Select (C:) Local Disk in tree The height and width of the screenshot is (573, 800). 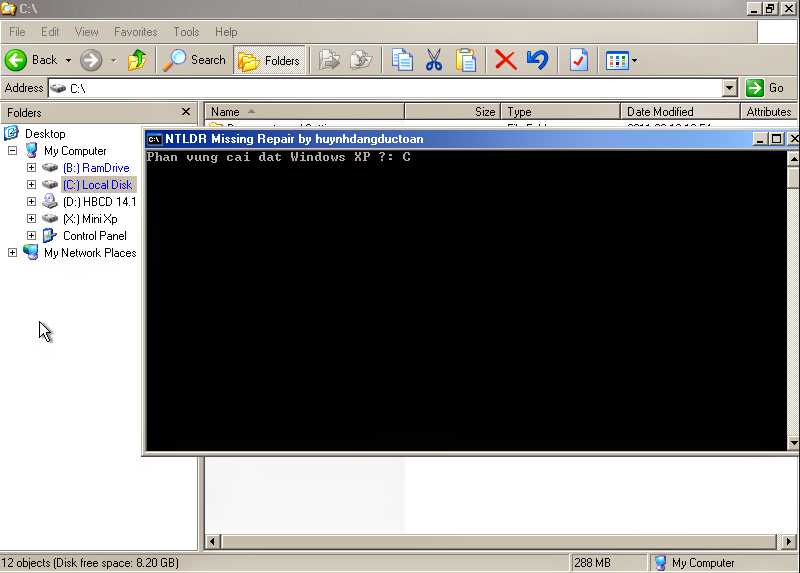tap(97, 184)
